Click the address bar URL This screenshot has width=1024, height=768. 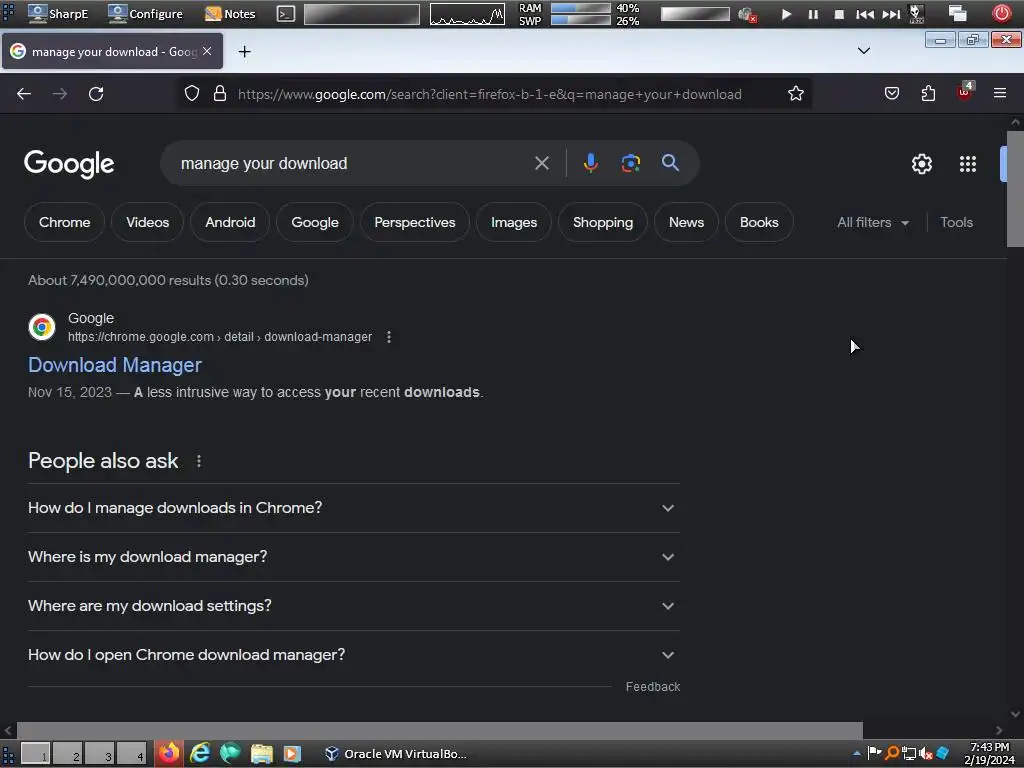pyautogui.click(x=490, y=95)
